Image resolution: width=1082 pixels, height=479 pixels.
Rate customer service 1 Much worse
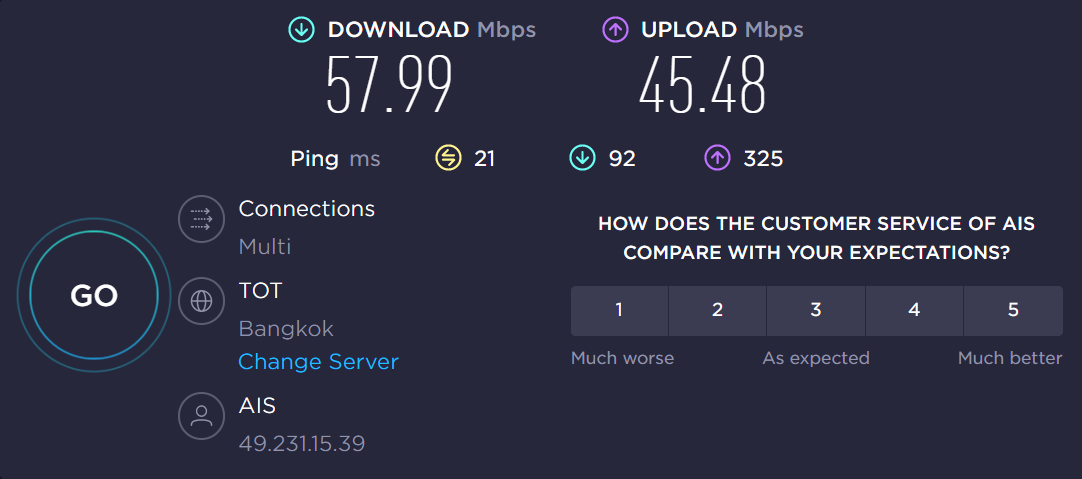(619, 311)
